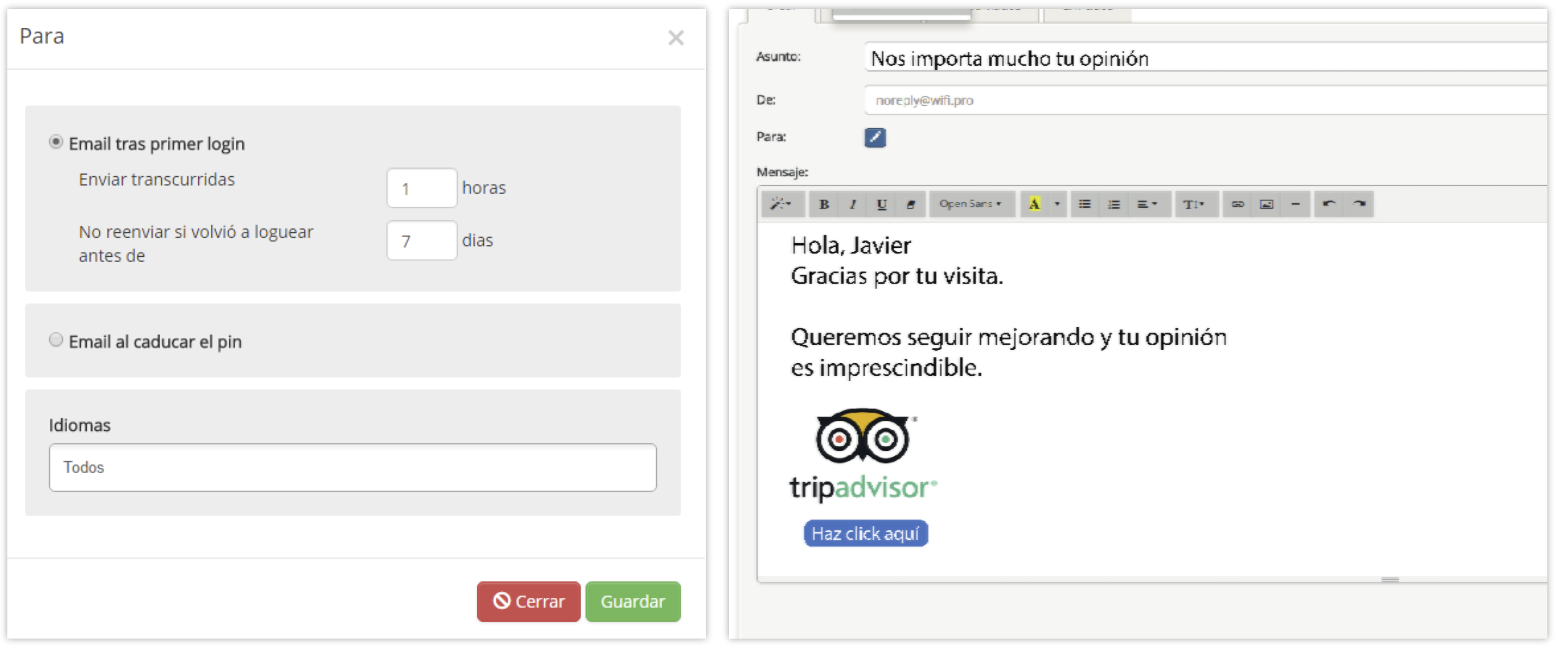Screen dimensions: 1556x646
Task: Apply underline formatting
Action: click(x=881, y=204)
